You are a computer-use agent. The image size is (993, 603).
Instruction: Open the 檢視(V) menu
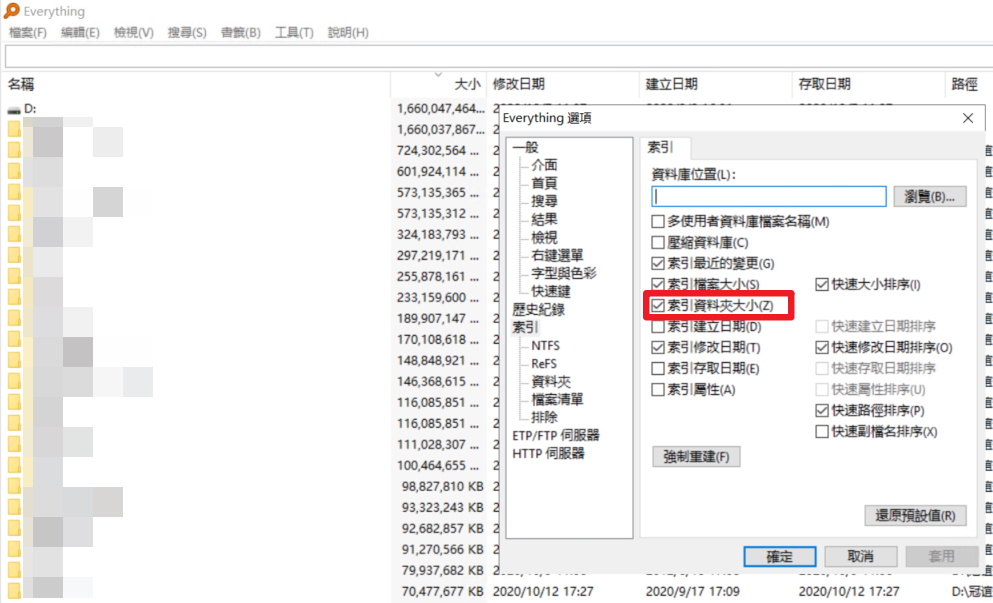(134, 32)
